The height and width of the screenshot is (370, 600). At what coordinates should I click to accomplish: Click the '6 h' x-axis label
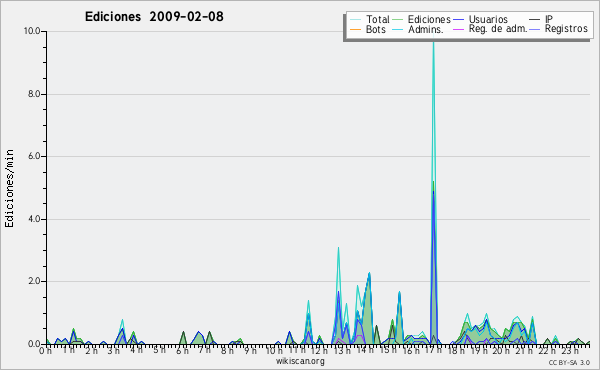[182, 351]
